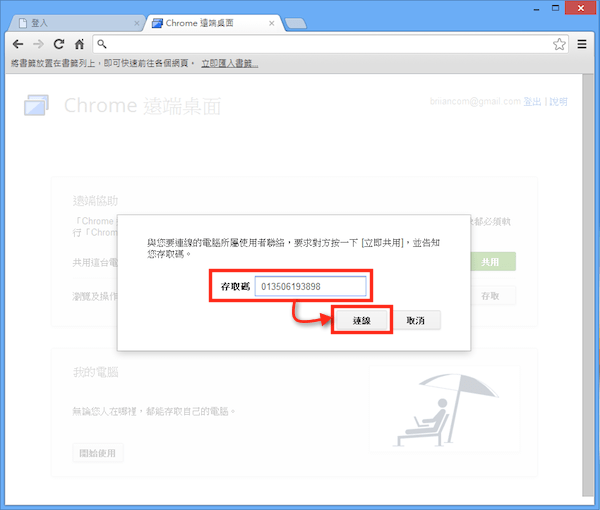
Task: Click the 登出 link
Action: point(533,102)
